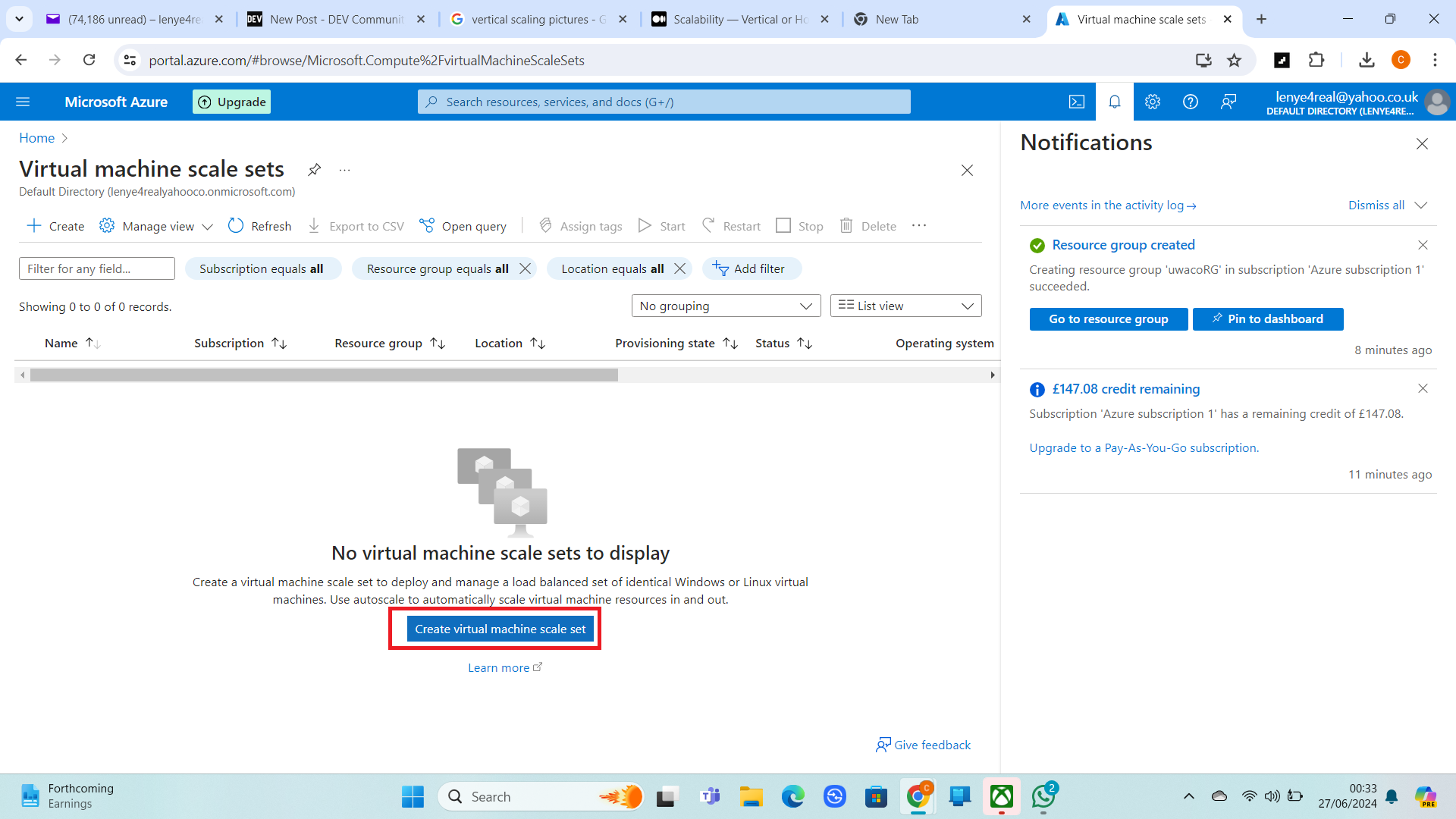Screen dimensions: 1456x819
Task: Click the Refresh toolbar button
Action: click(259, 226)
